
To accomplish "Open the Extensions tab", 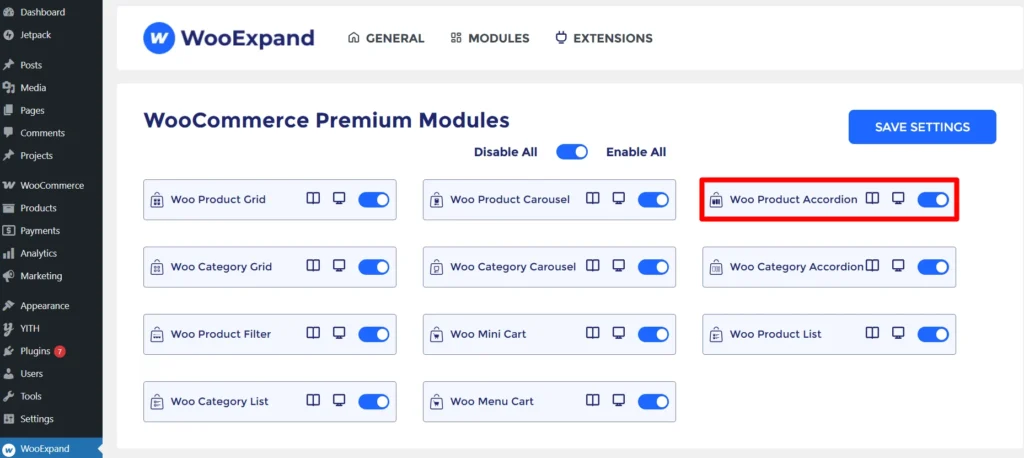I will point(604,38).
